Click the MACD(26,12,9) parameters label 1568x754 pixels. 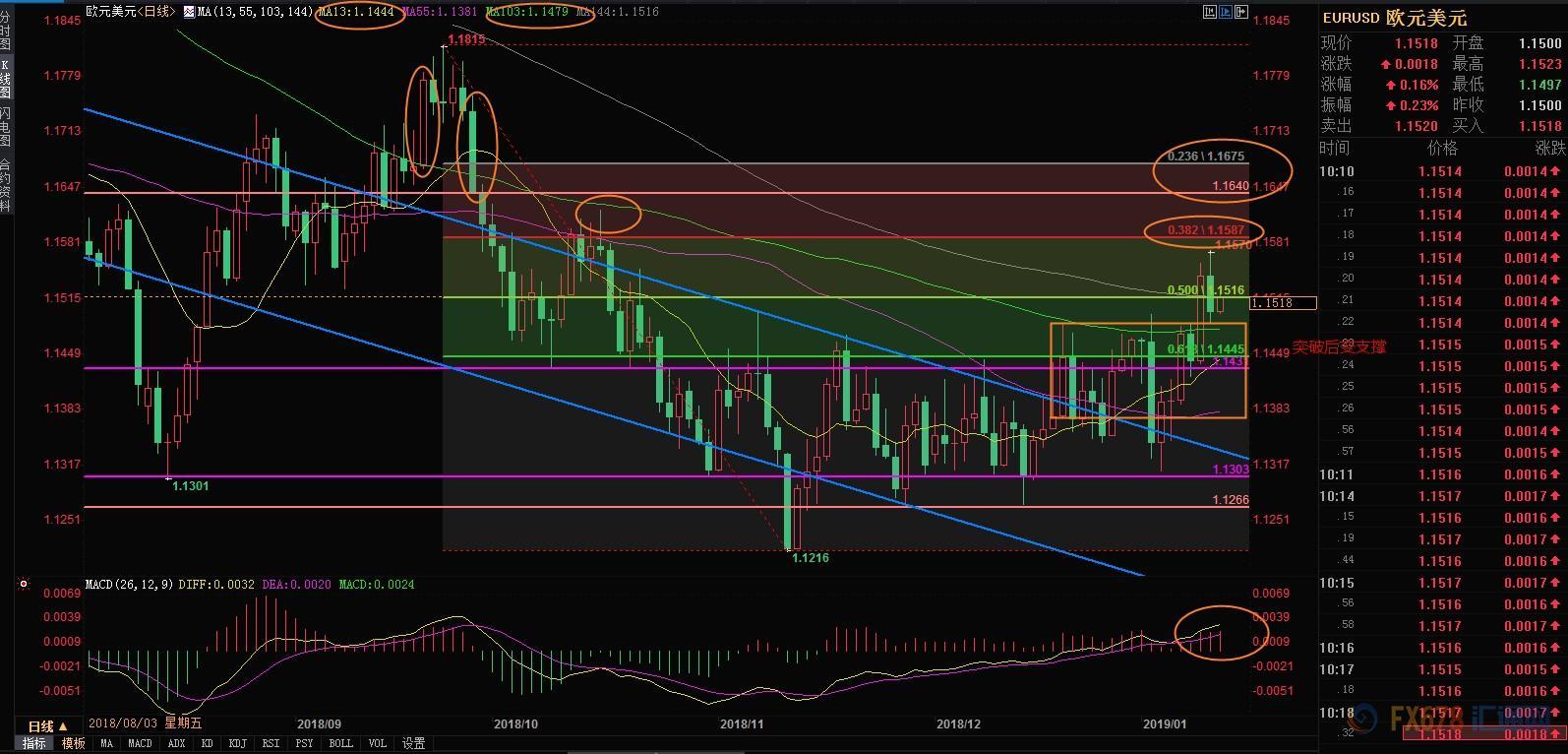(130, 584)
